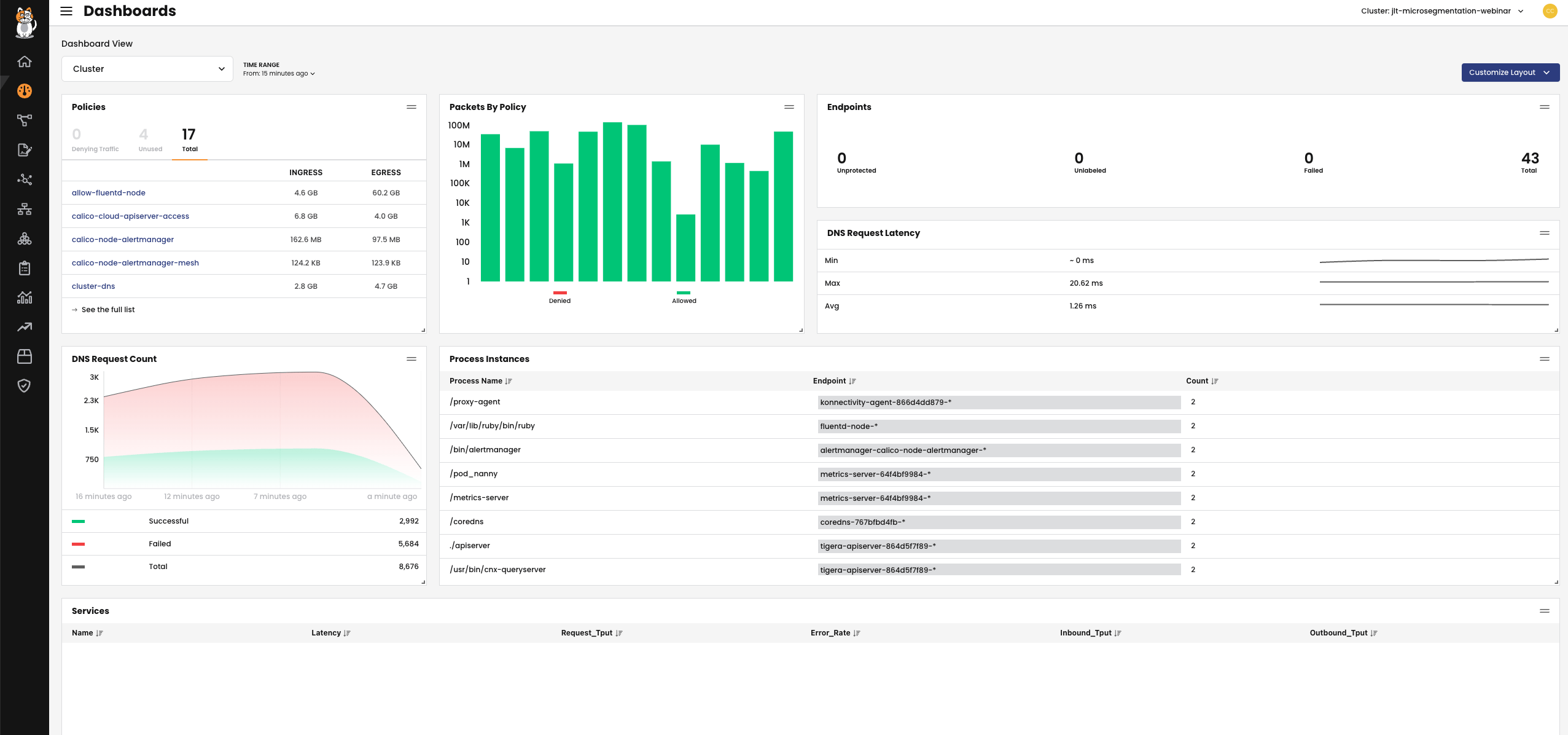
Task: Switch to the Unused policies tab
Action: [150, 140]
